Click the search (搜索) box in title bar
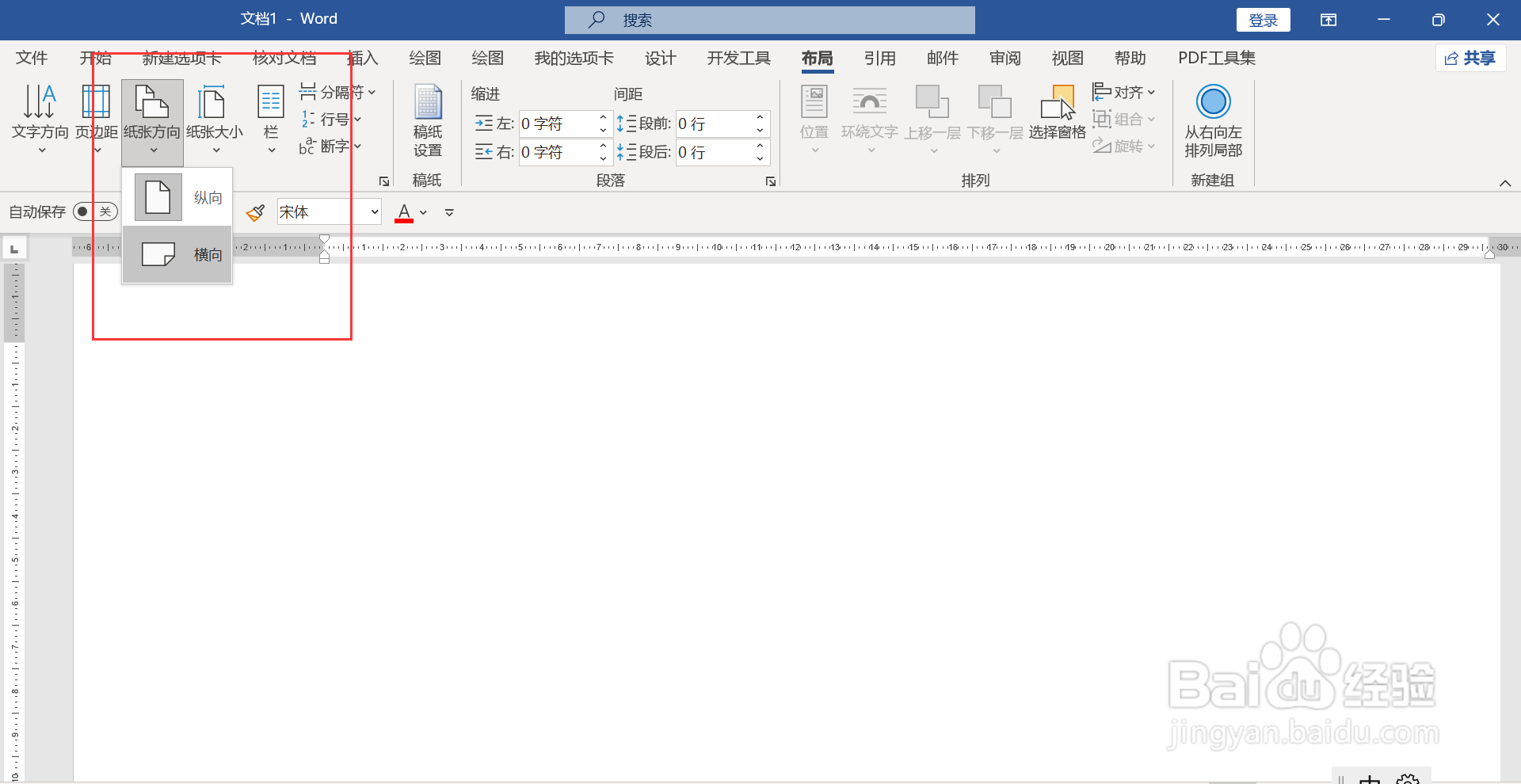The width and height of the screenshot is (1521, 784). (x=769, y=20)
